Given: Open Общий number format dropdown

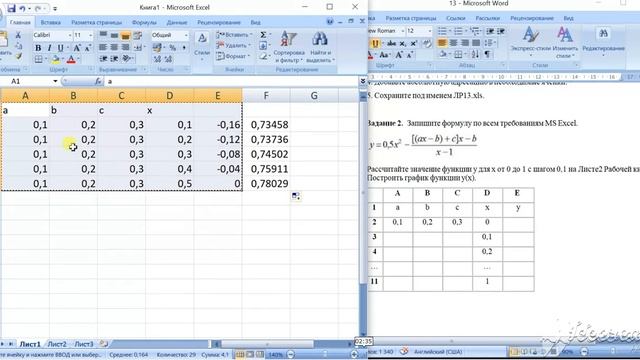Looking at the screenshot, I should click(186, 36).
